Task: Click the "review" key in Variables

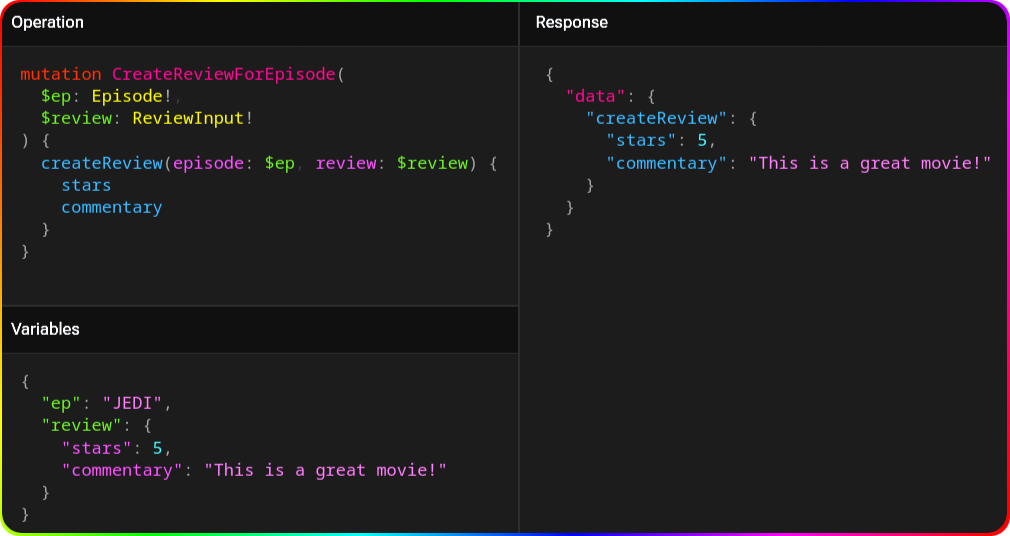Action: 81,425
